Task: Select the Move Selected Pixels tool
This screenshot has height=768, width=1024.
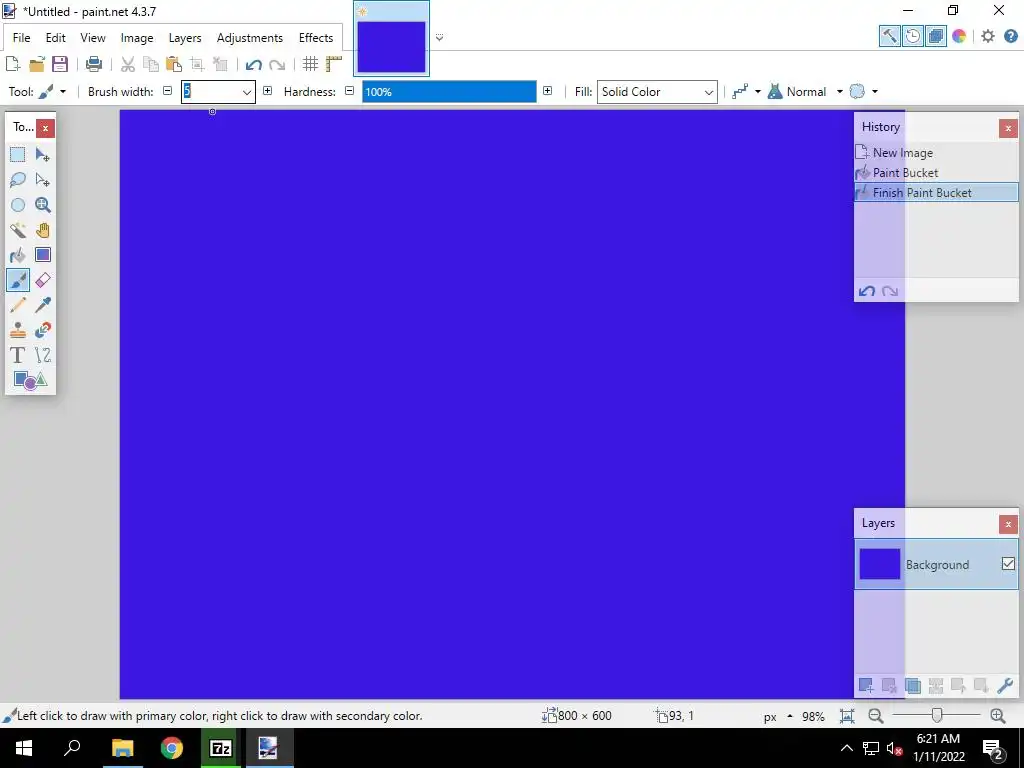Action: coord(42,155)
